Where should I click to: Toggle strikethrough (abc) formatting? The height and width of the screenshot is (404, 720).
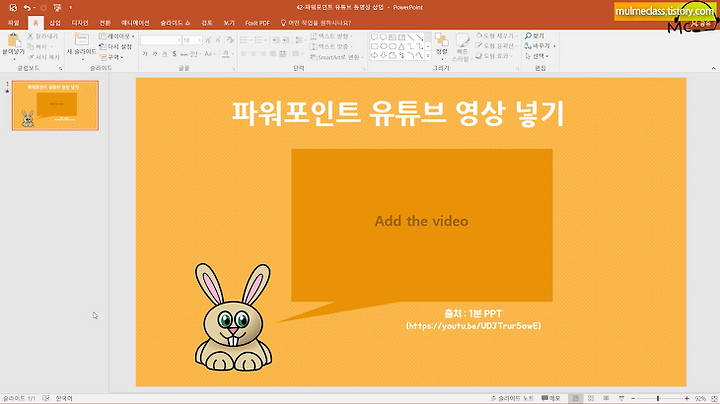[x=184, y=54]
